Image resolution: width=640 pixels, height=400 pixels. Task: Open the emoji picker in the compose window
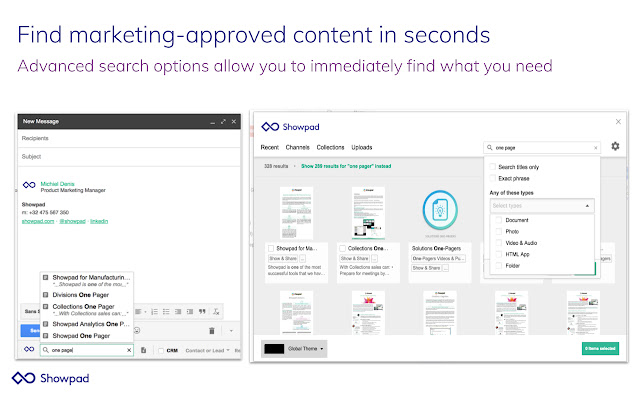pyautogui.click(x=138, y=331)
